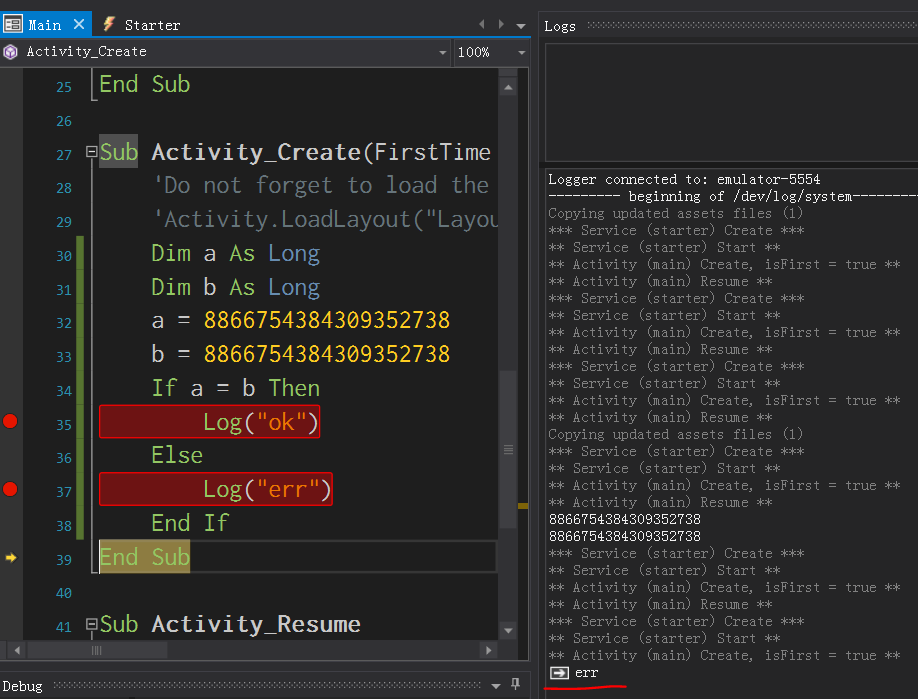Click the jump arrow icon beside err log
This screenshot has height=699, width=918.
coord(560,673)
